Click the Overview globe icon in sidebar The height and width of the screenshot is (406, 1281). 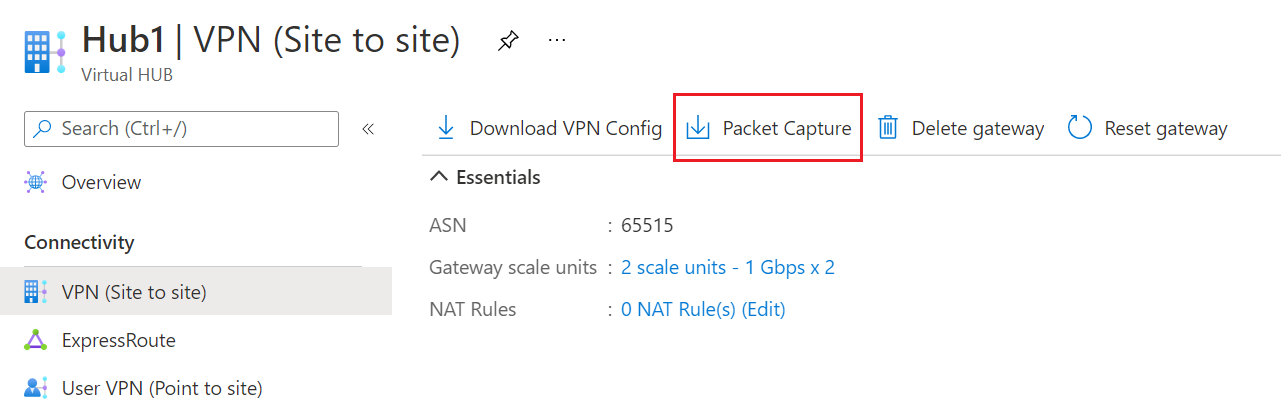(36, 183)
